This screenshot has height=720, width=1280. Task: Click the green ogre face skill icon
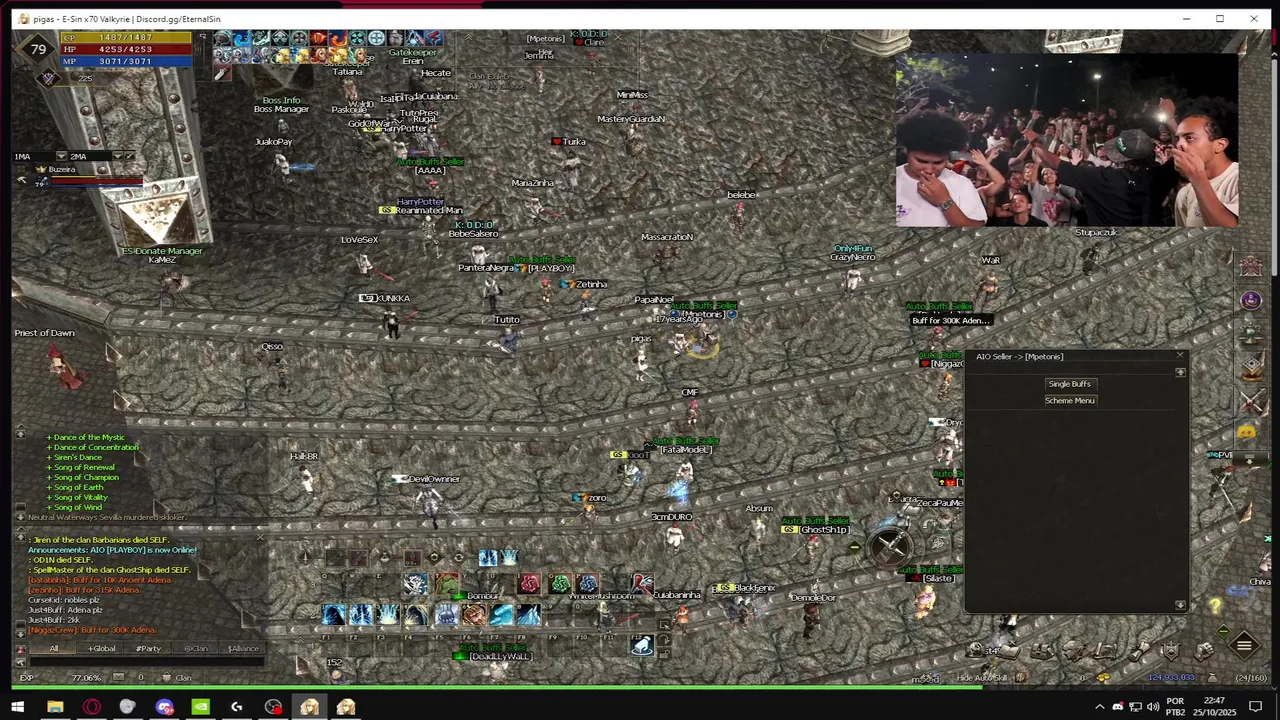(x=447, y=583)
